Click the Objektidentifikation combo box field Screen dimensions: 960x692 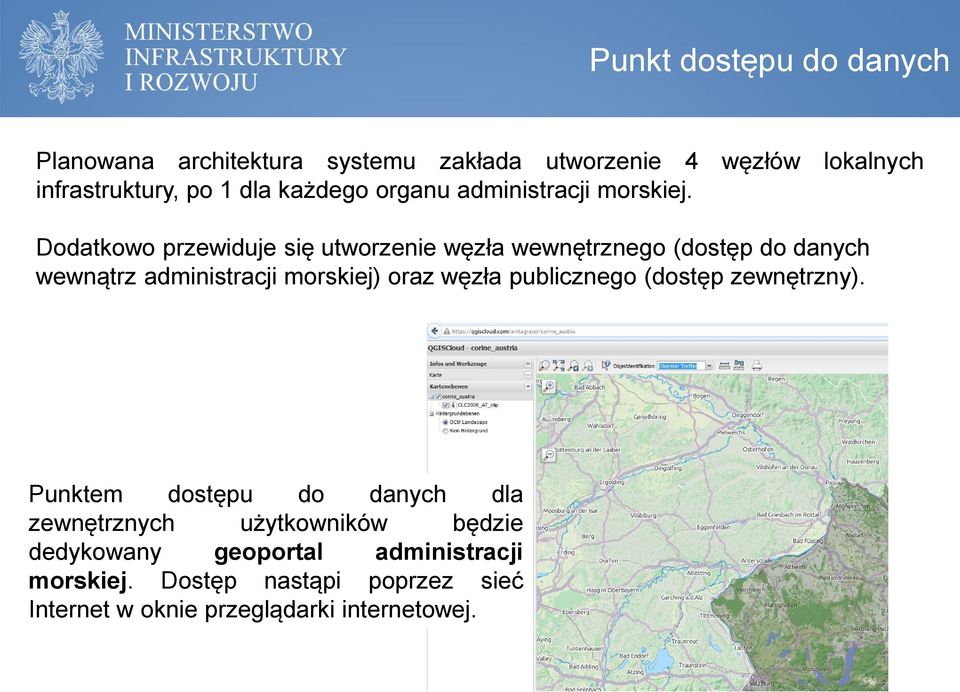click(x=681, y=366)
